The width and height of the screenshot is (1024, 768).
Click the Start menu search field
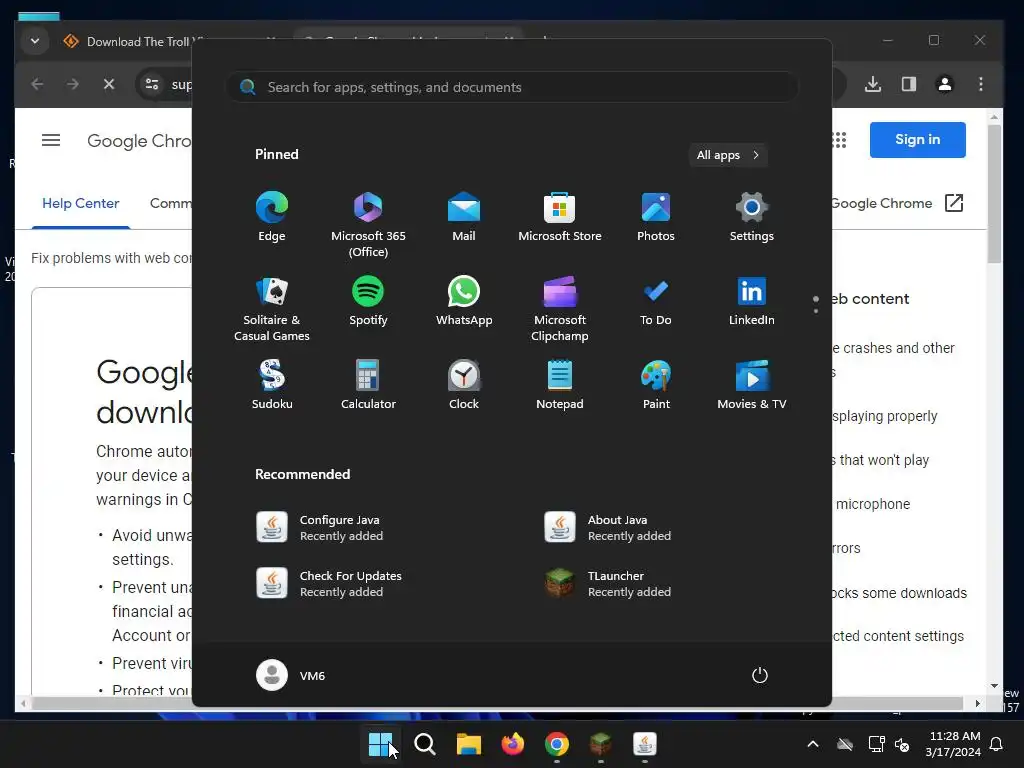coord(512,87)
